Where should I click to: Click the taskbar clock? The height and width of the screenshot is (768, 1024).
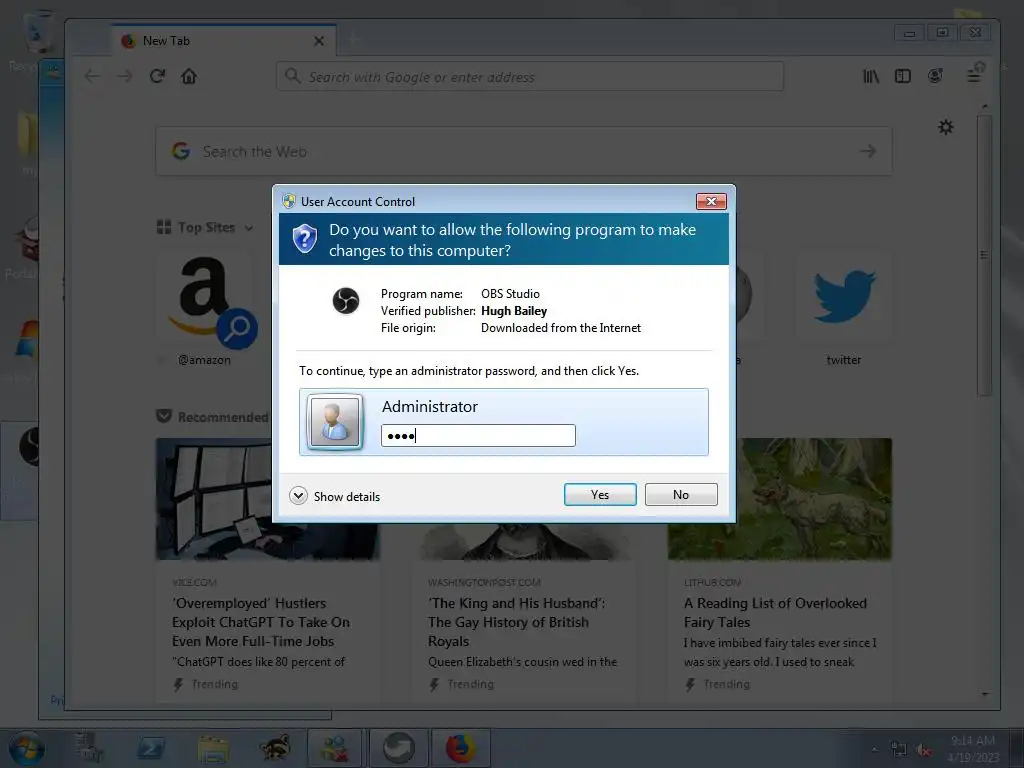click(973, 748)
